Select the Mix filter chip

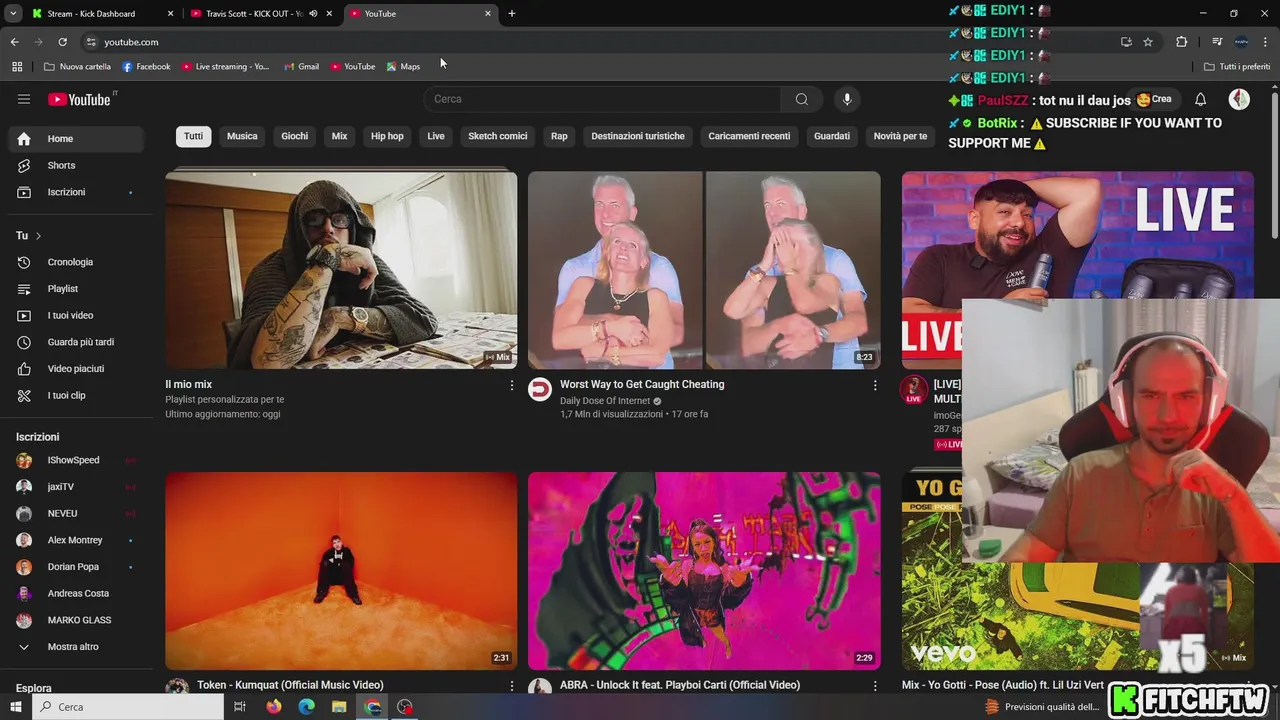[x=340, y=136]
